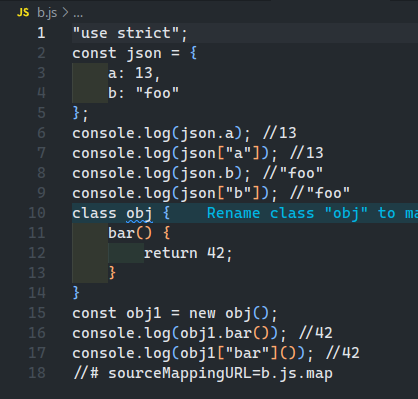Click the JS file icon in breadcrumb
This screenshot has width=418, height=399.
[x=23, y=13]
